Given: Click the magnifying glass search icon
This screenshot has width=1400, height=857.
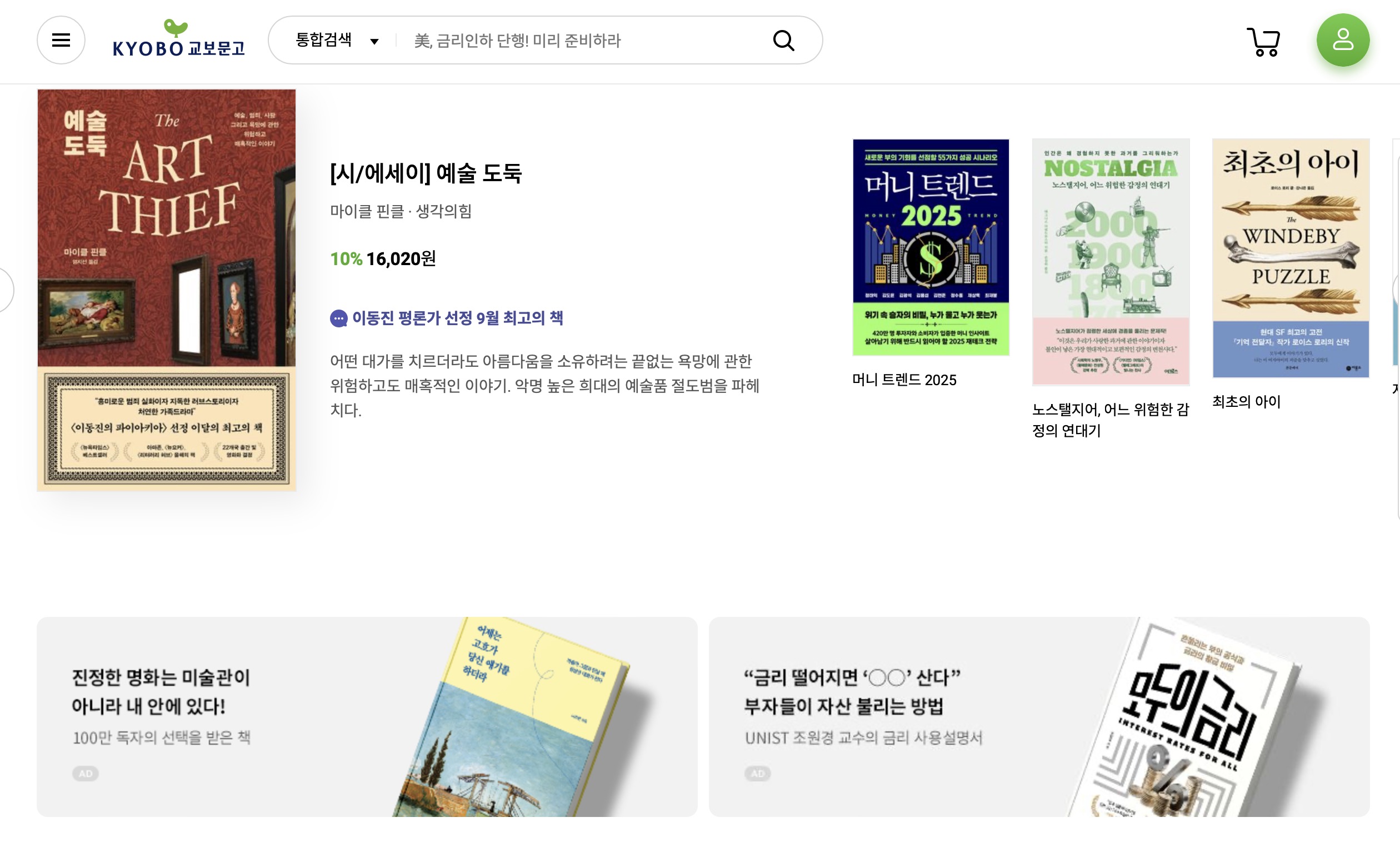Looking at the screenshot, I should (783, 41).
